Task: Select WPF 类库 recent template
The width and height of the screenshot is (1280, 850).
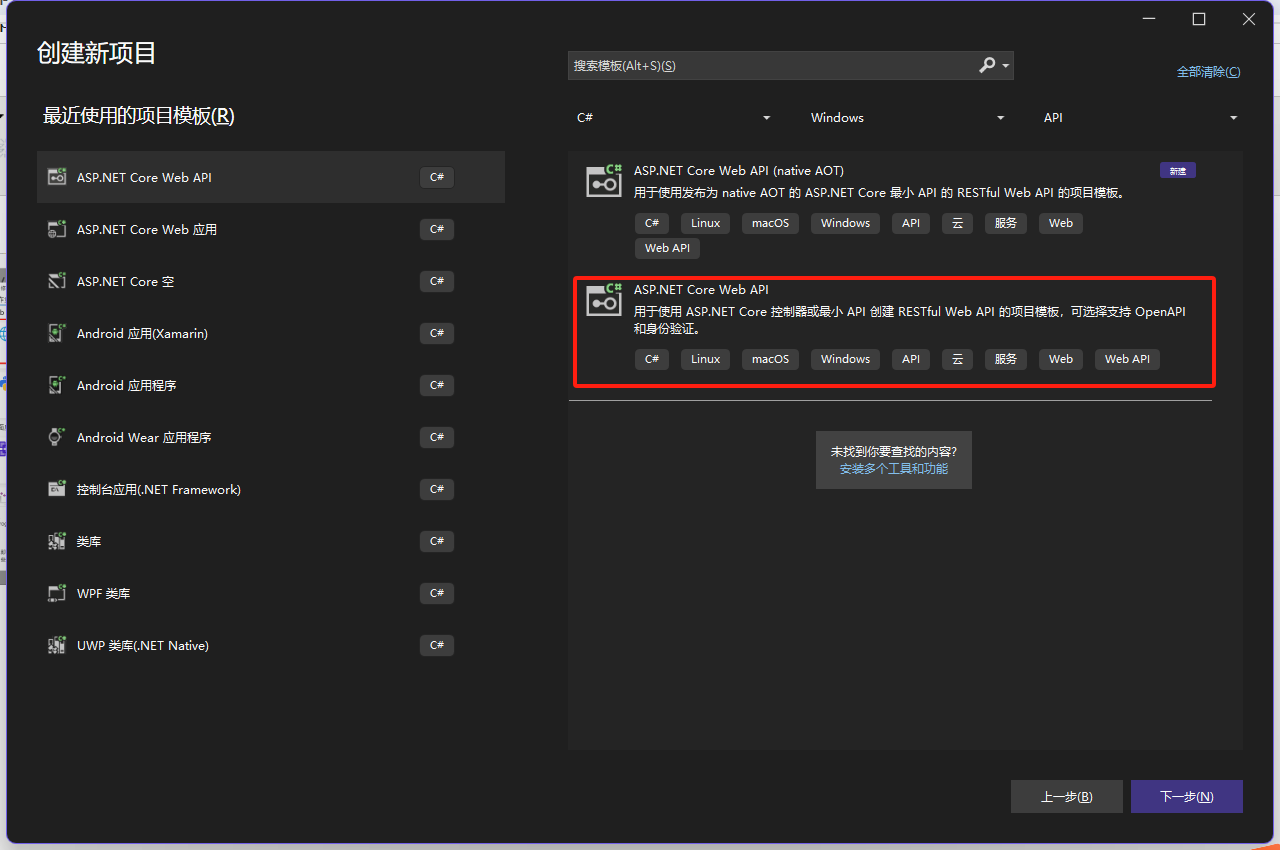Action: click(x=271, y=593)
